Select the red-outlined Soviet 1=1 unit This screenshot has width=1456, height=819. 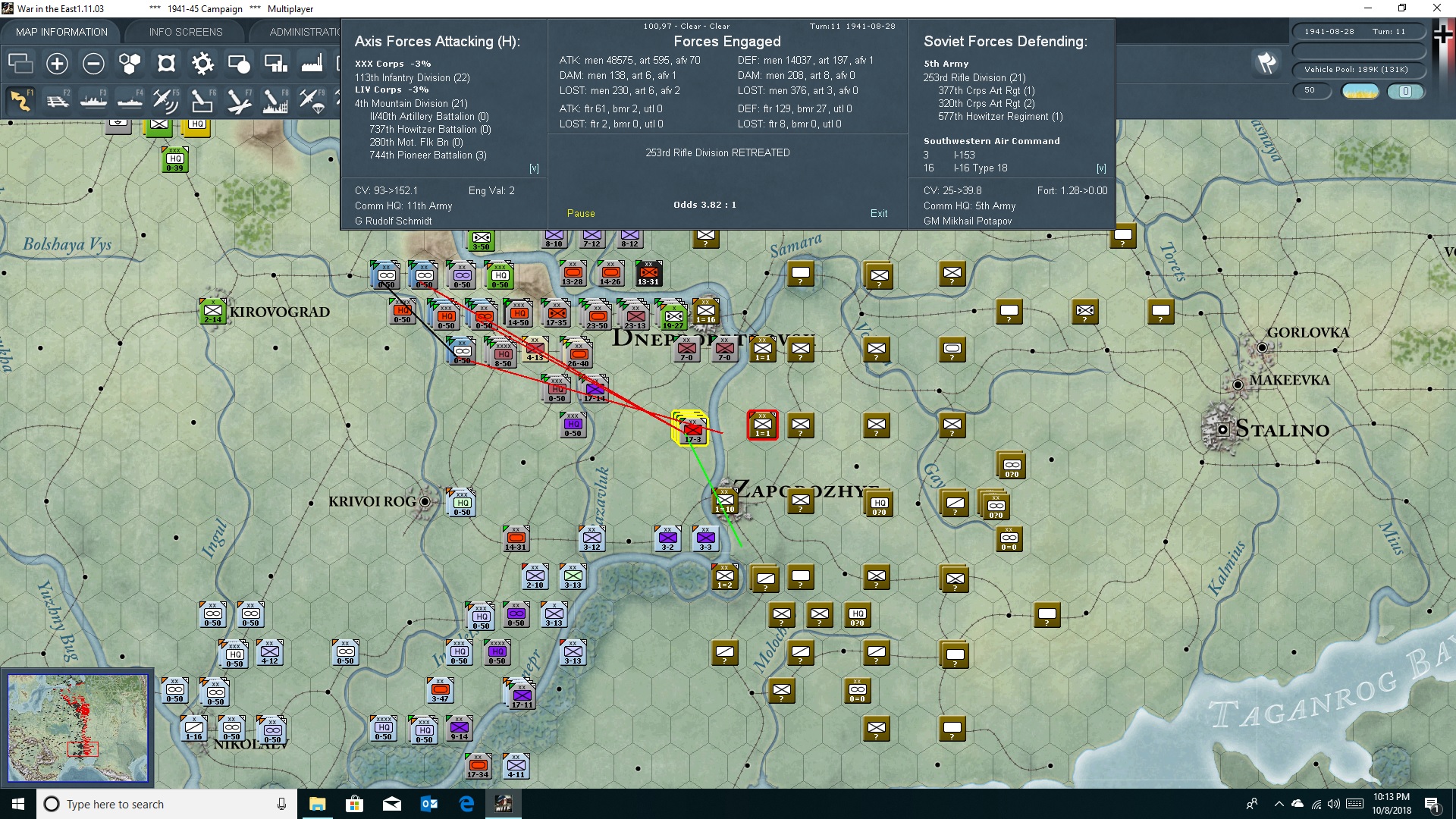pyautogui.click(x=763, y=425)
